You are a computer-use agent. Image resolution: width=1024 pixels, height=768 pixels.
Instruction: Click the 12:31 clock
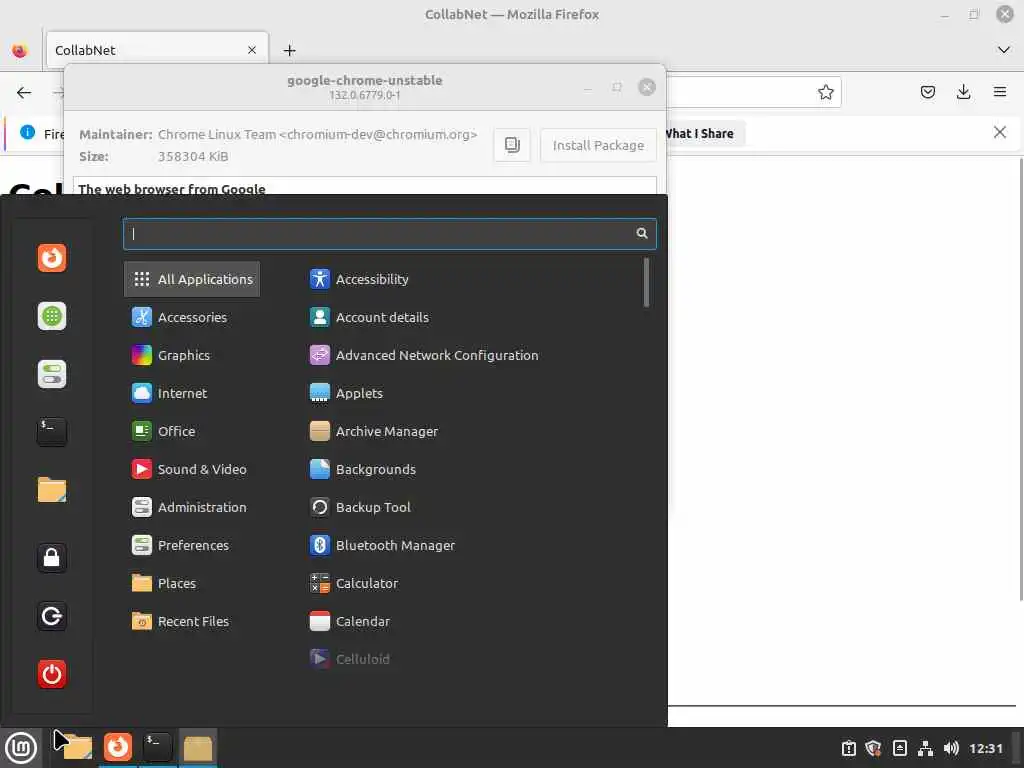coord(986,748)
